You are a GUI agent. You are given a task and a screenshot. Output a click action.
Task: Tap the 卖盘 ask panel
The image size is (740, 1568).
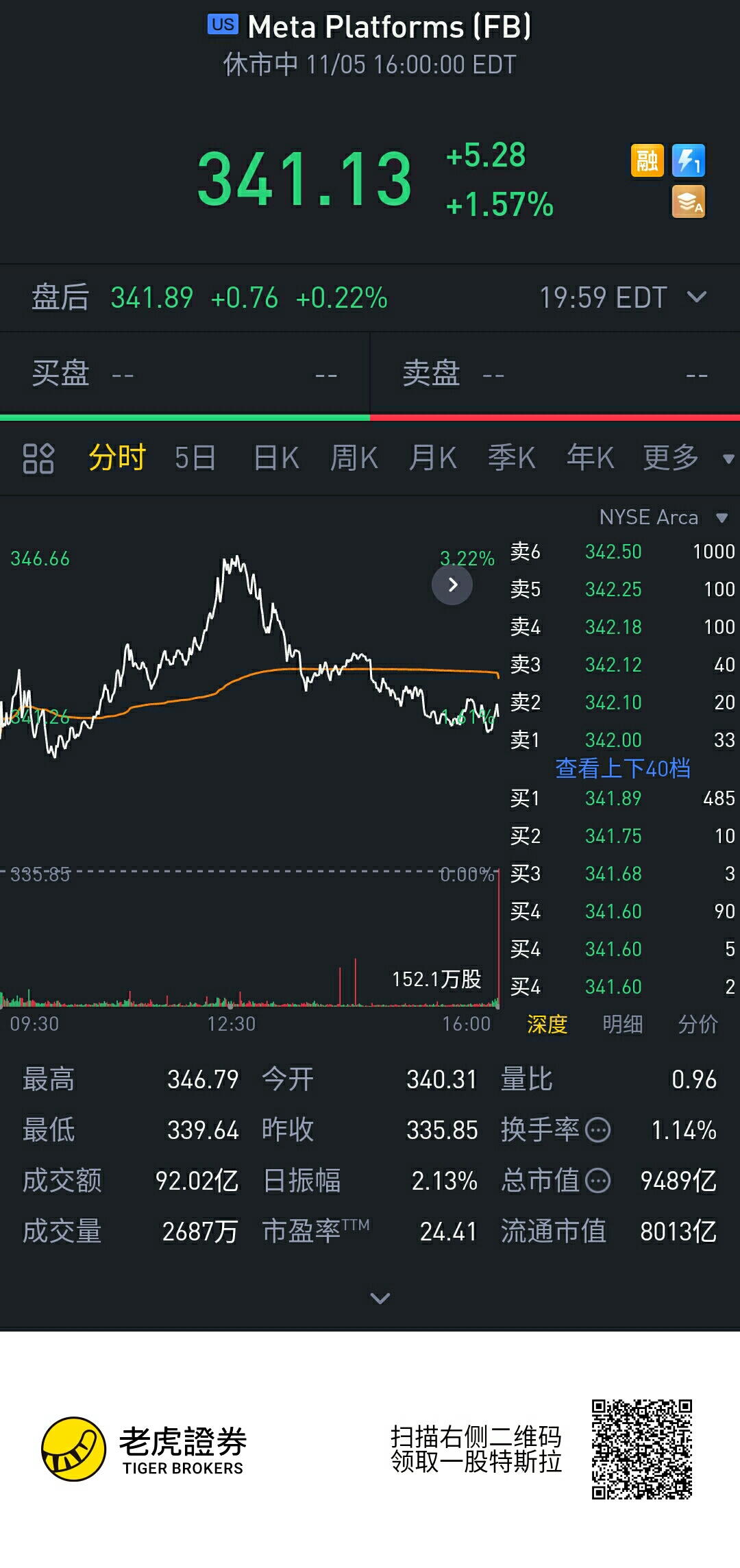pos(555,373)
